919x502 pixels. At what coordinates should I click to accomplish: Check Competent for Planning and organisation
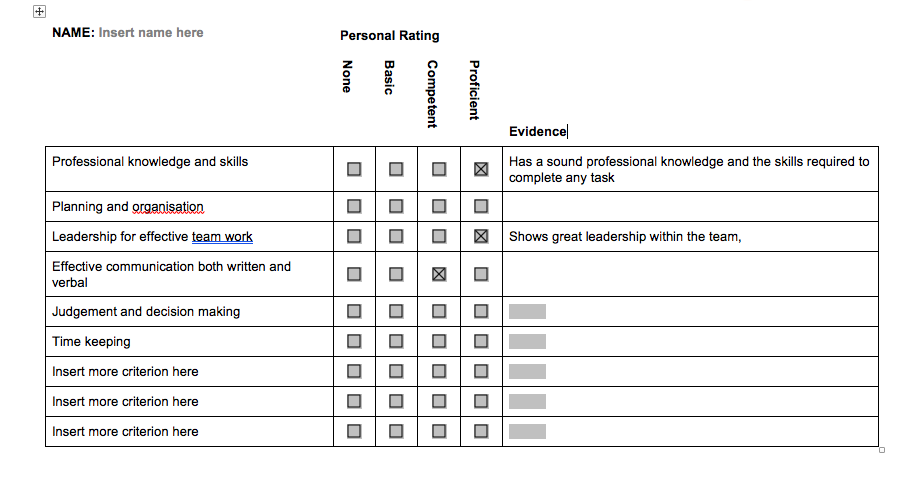[439, 206]
